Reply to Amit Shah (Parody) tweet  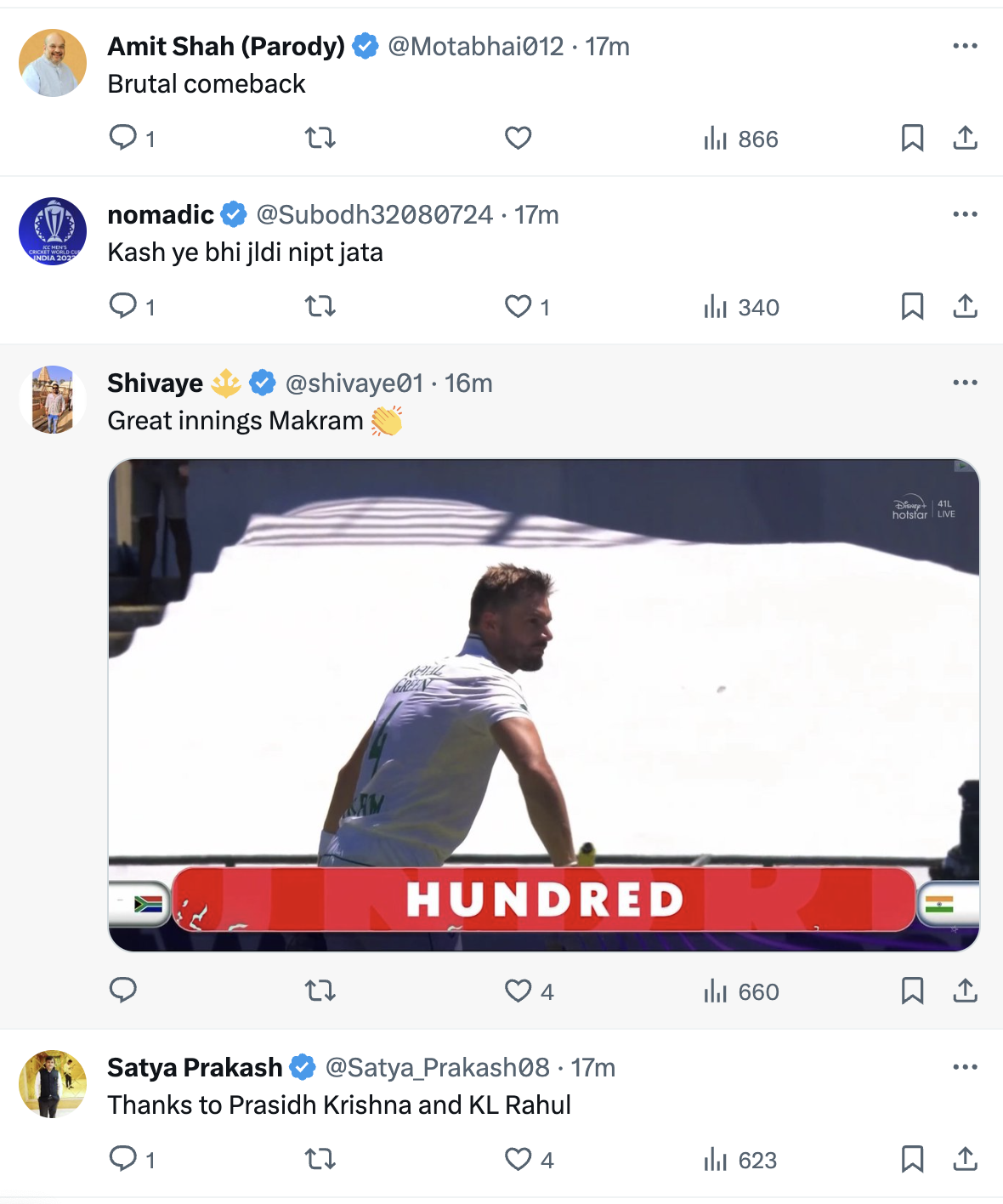pyautogui.click(x=123, y=138)
